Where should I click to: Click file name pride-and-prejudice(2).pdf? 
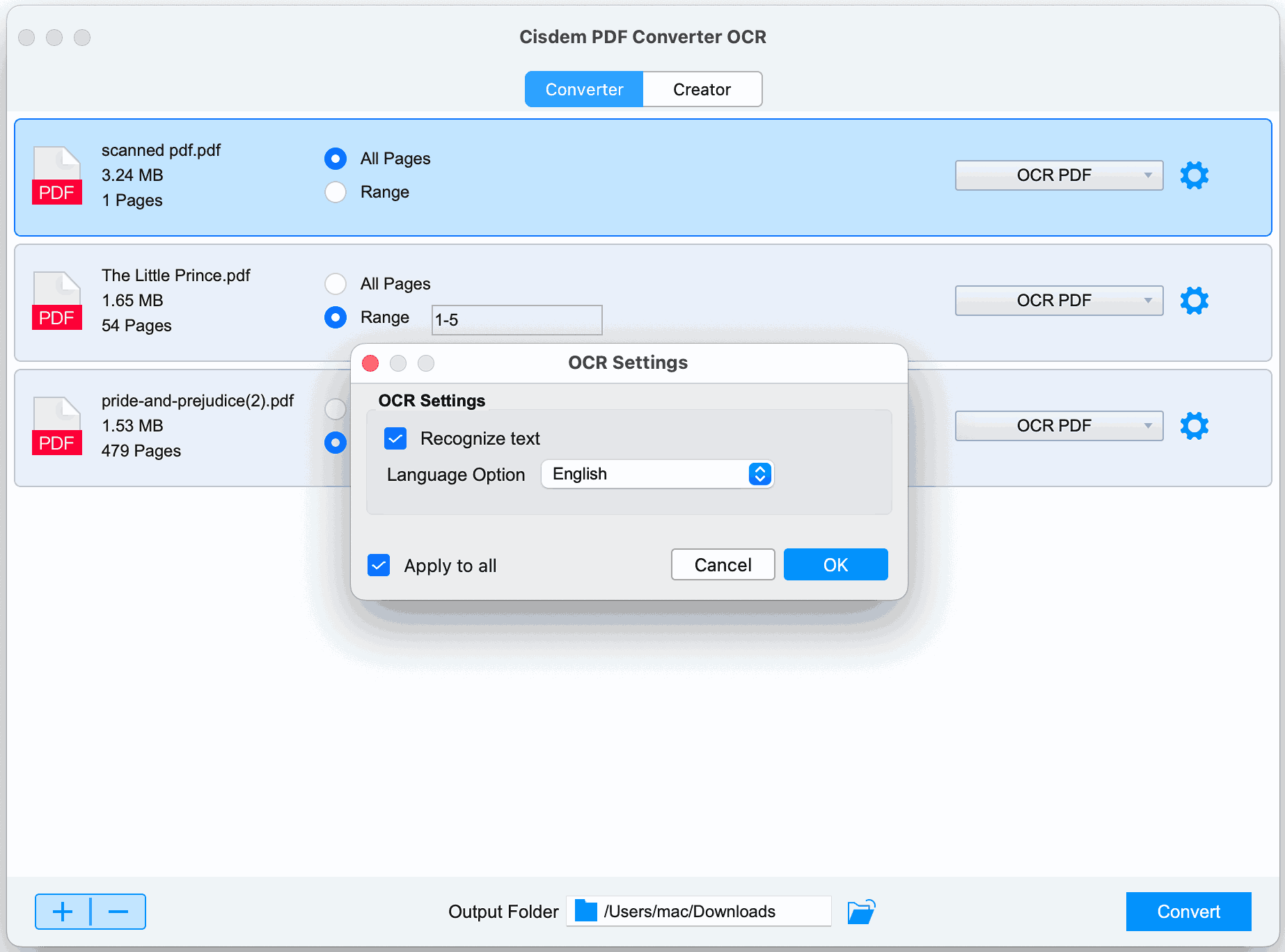(198, 401)
